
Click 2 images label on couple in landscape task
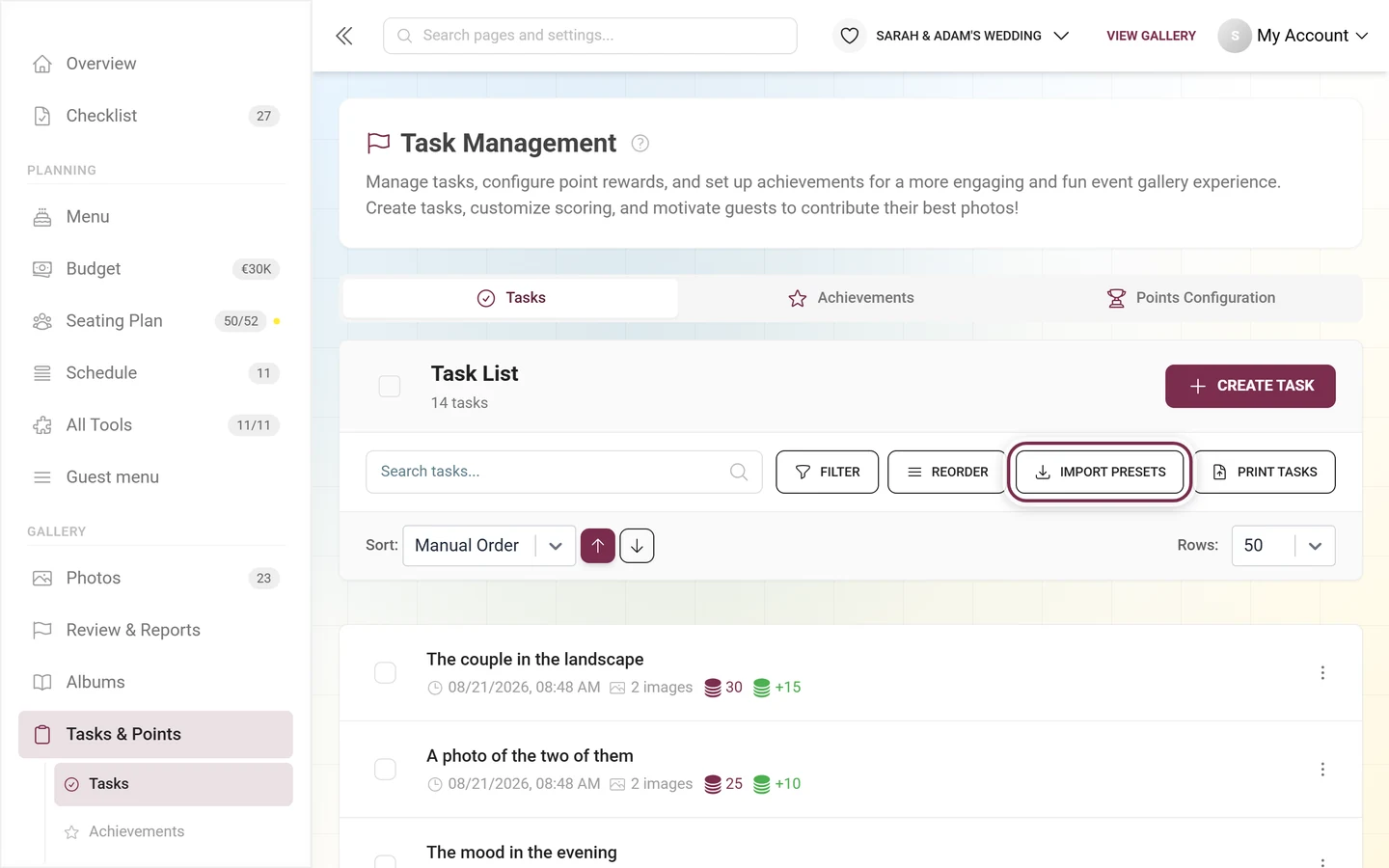tap(662, 688)
